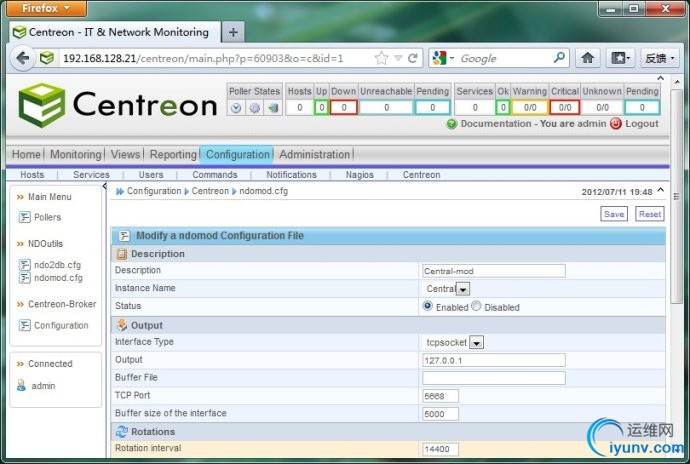
Task: Click Centreon in the breadcrumb
Action: point(210,191)
